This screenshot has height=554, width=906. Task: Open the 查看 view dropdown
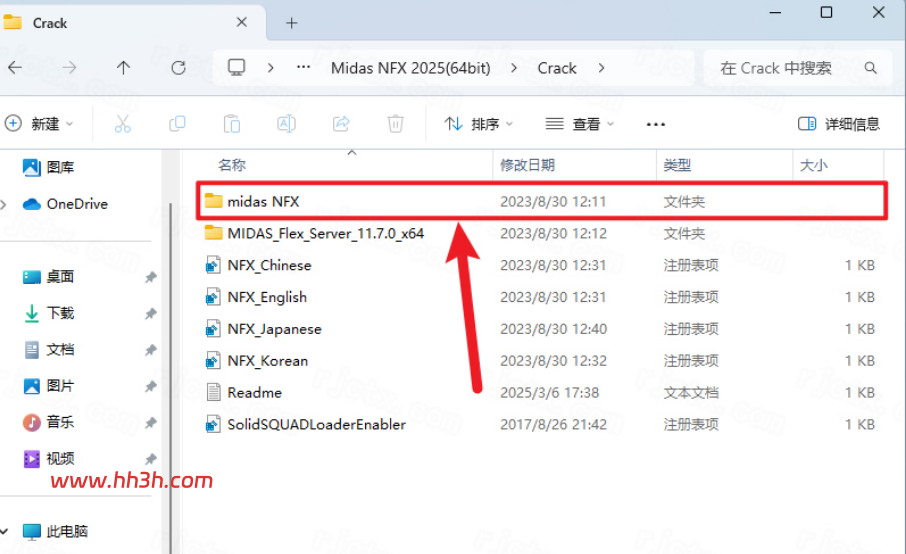(x=580, y=124)
